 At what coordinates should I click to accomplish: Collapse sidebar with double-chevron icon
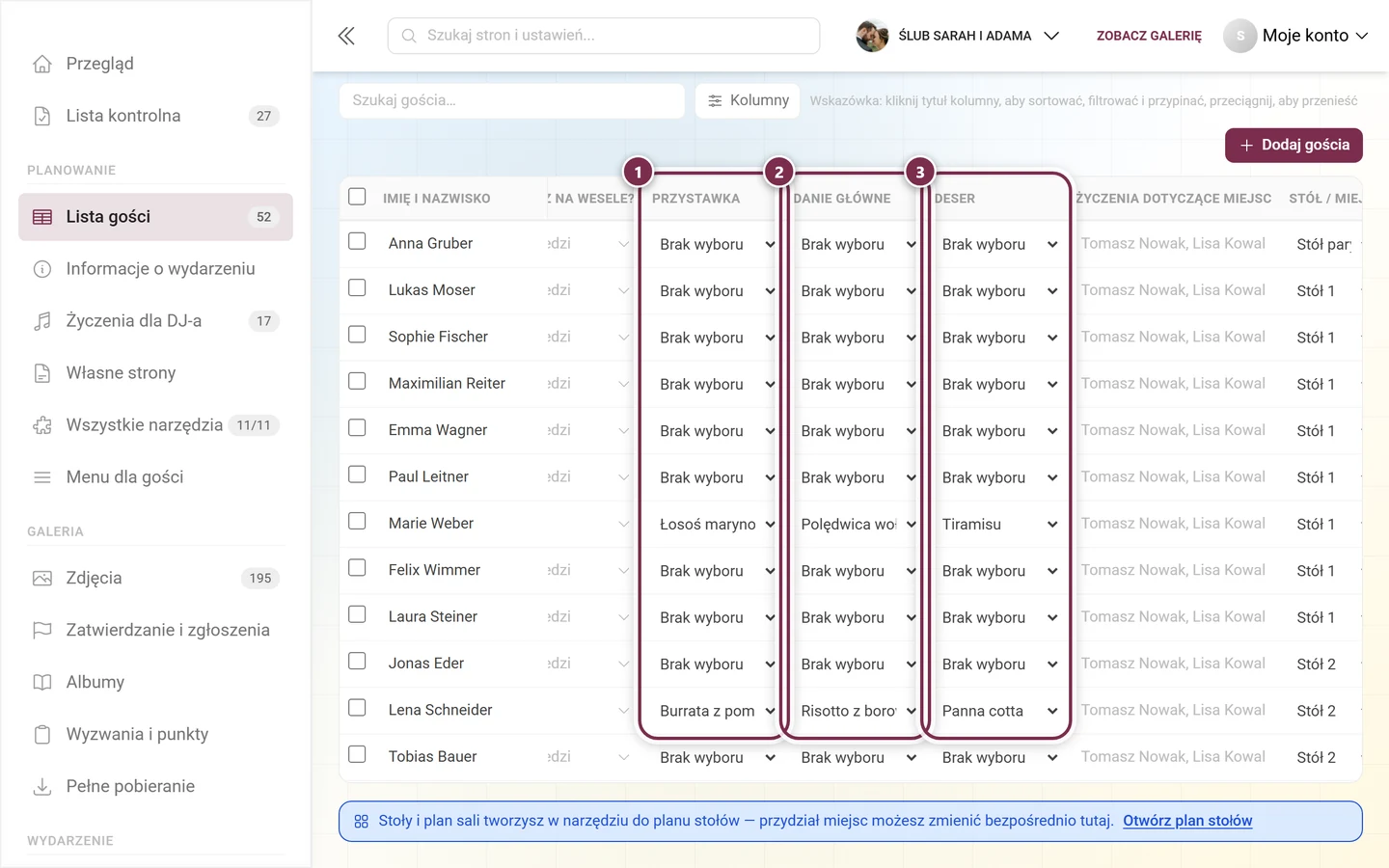coord(346,36)
